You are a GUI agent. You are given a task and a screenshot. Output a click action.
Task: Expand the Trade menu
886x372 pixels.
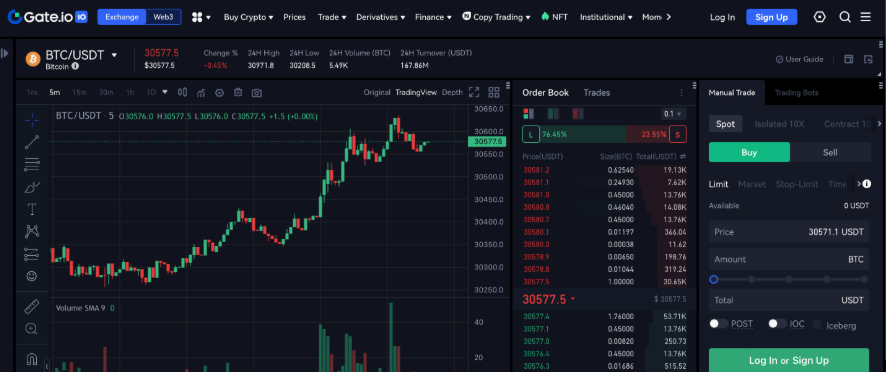click(332, 17)
